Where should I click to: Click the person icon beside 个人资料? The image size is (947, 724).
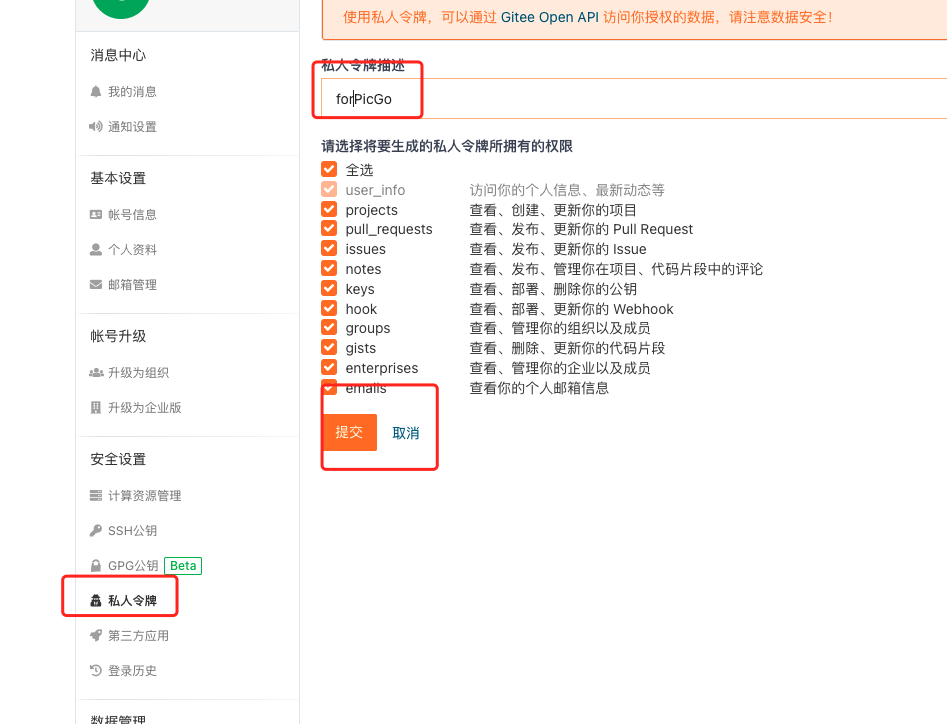pyautogui.click(x=95, y=249)
